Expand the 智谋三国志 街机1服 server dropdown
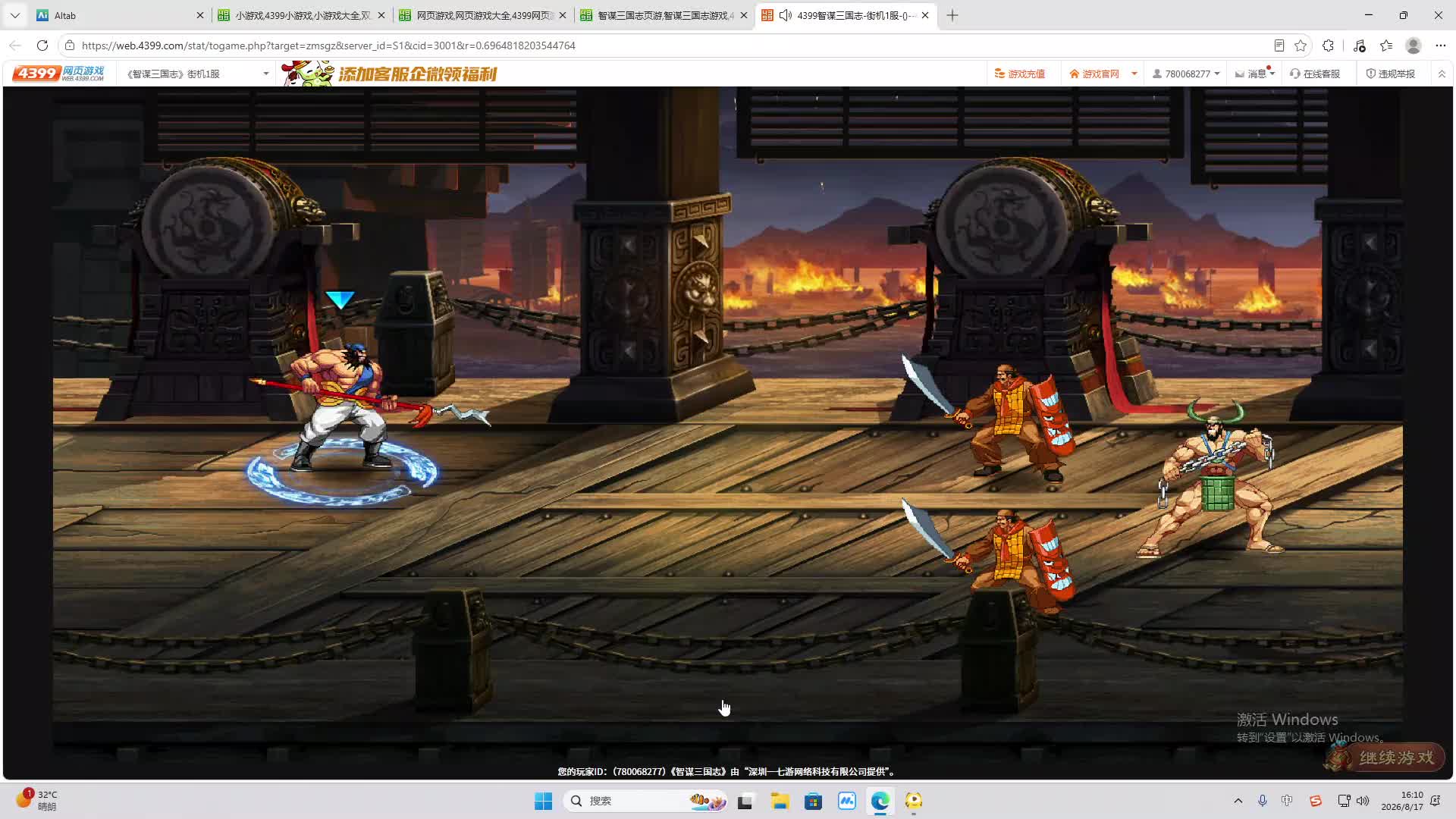This screenshot has height=819, width=1456. coord(197,74)
